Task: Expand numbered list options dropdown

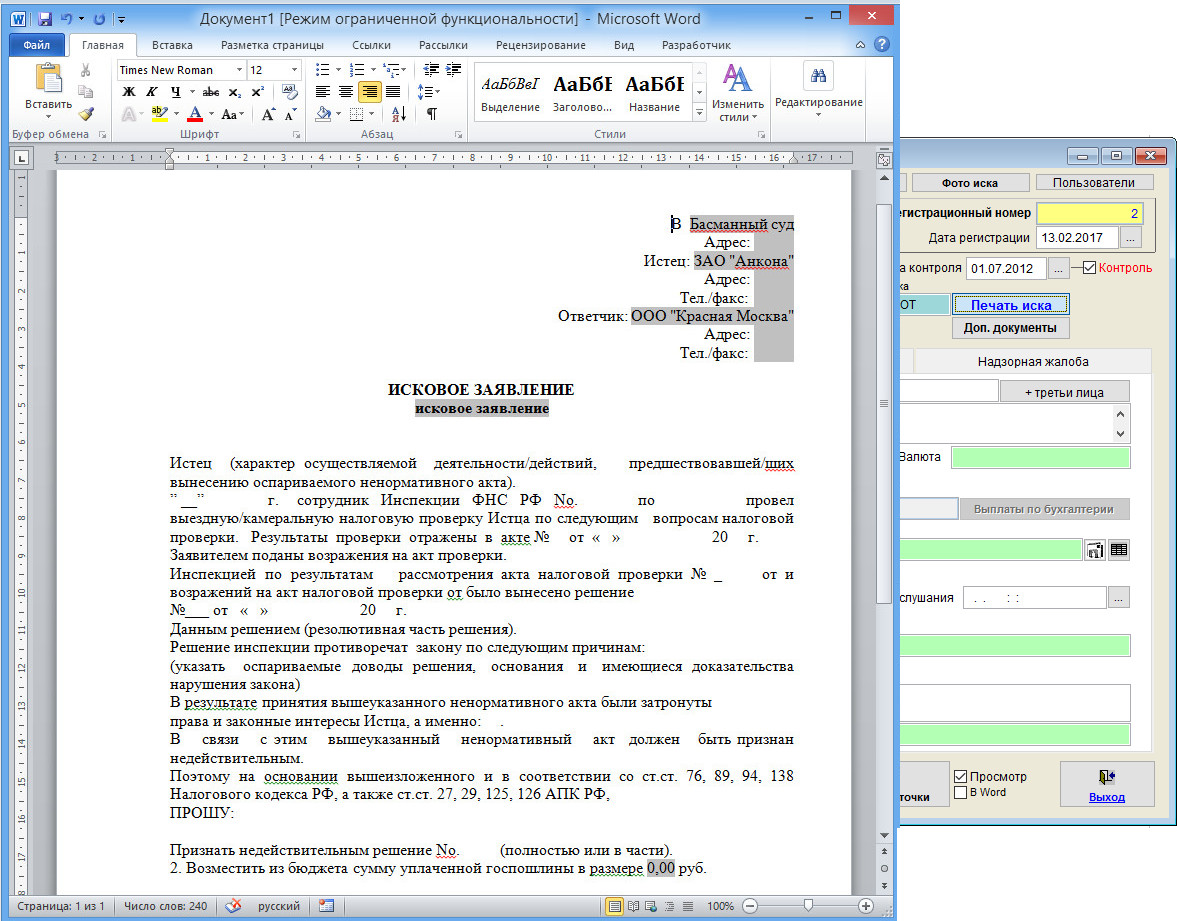Action: tap(373, 70)
